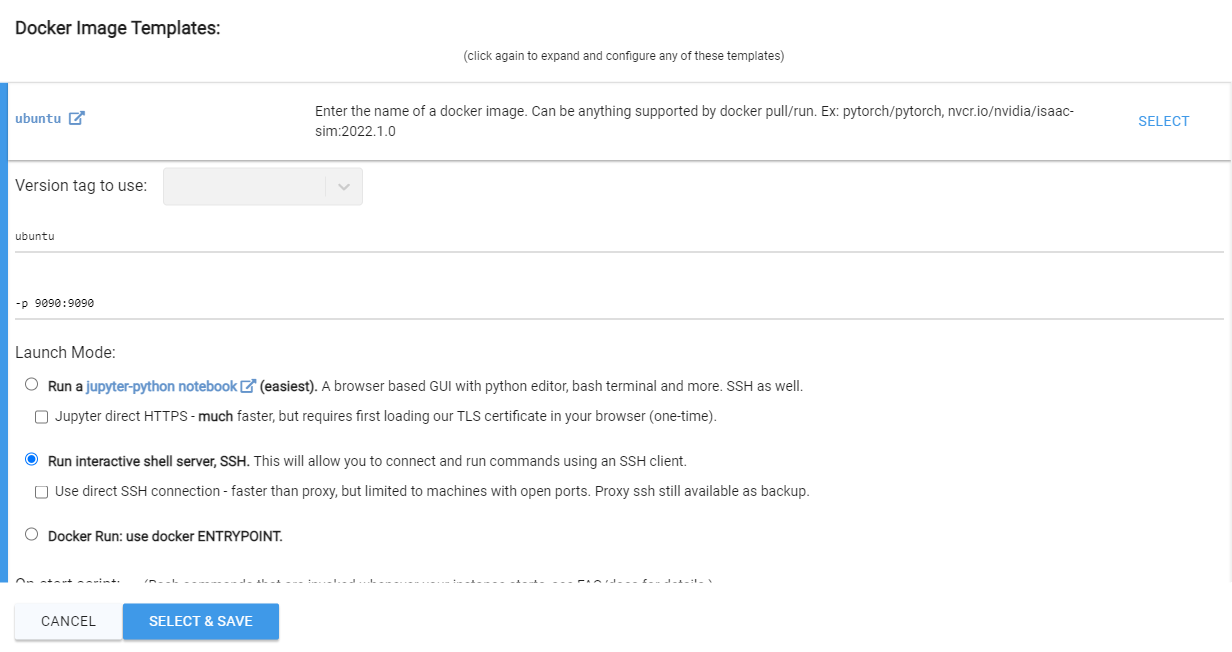Enable the Jupyter direct HTTPS checkbox
The image size is (1232, 652).
[42, 417]
